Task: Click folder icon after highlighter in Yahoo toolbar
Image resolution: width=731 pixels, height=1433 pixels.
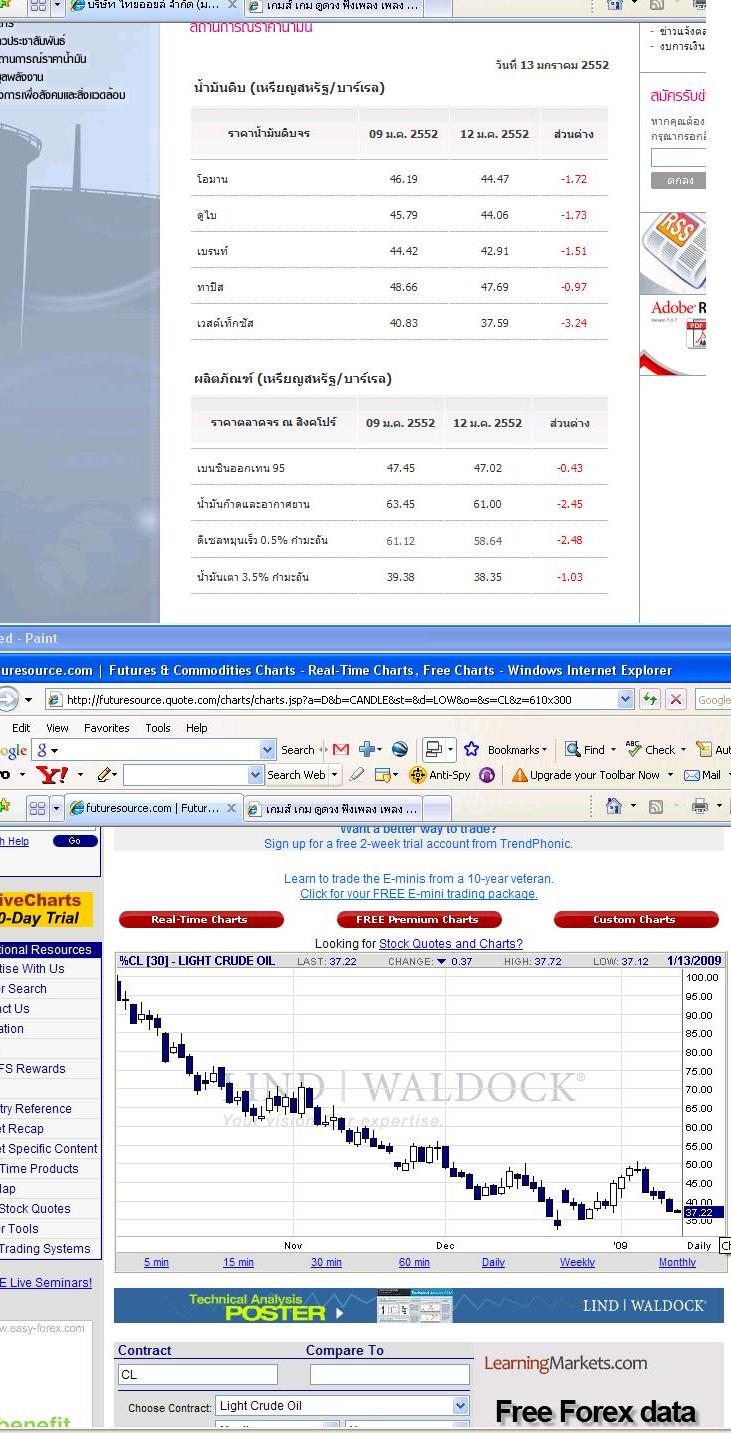Action: click(381, 775)
